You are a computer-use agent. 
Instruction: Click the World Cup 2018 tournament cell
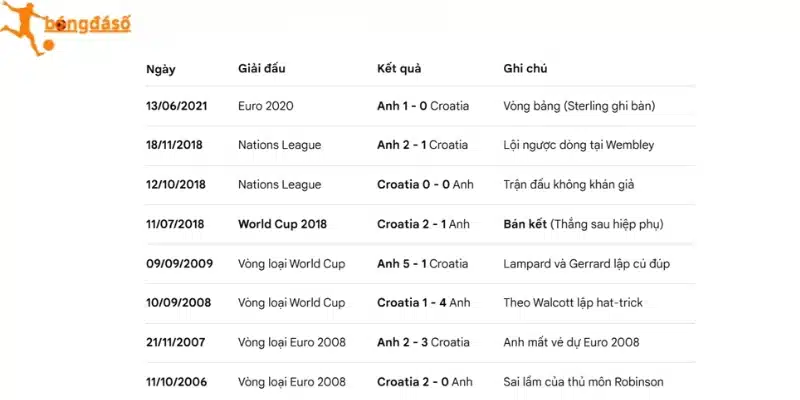pyautogui.click(x=282, y=224)
